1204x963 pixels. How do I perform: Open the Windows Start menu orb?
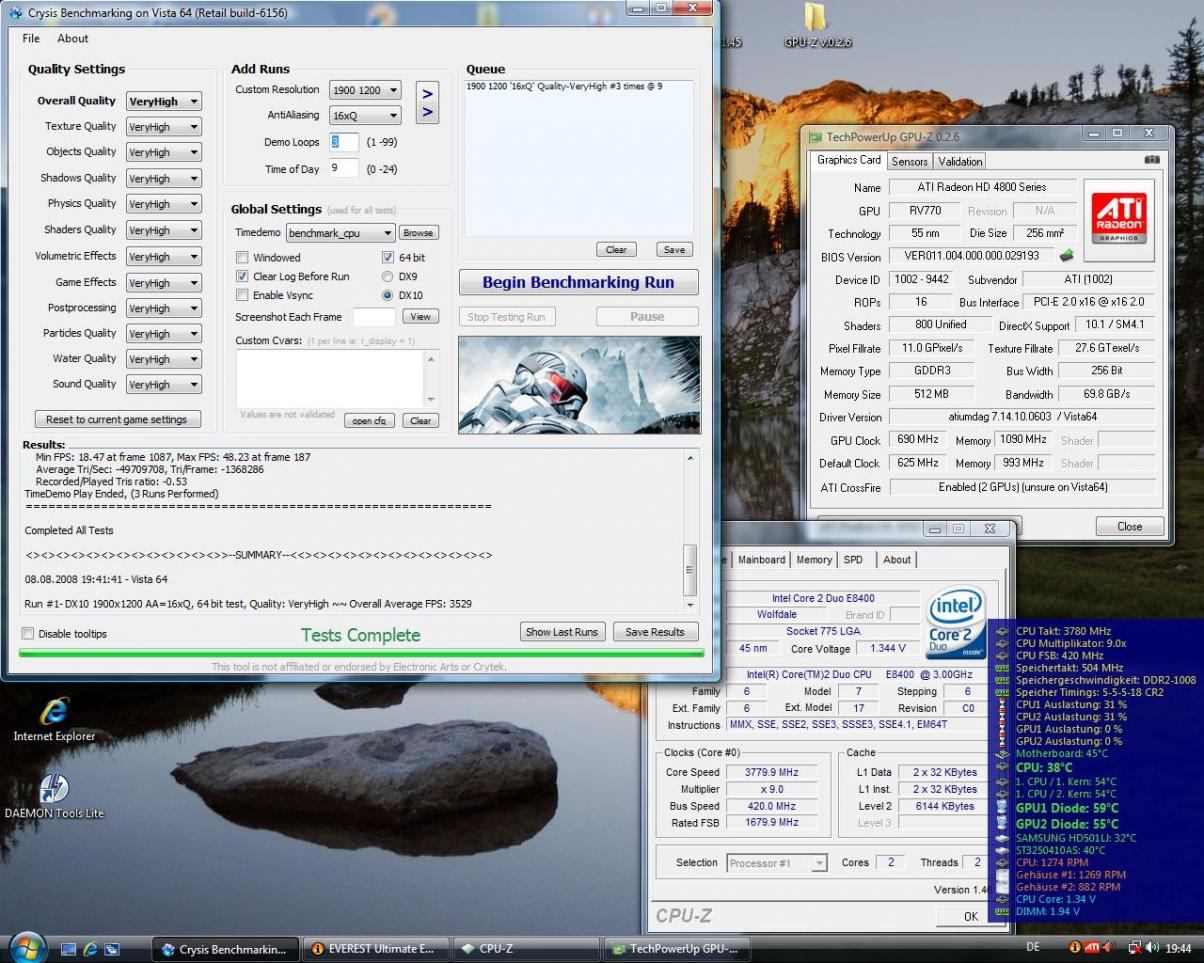[28, 949]
